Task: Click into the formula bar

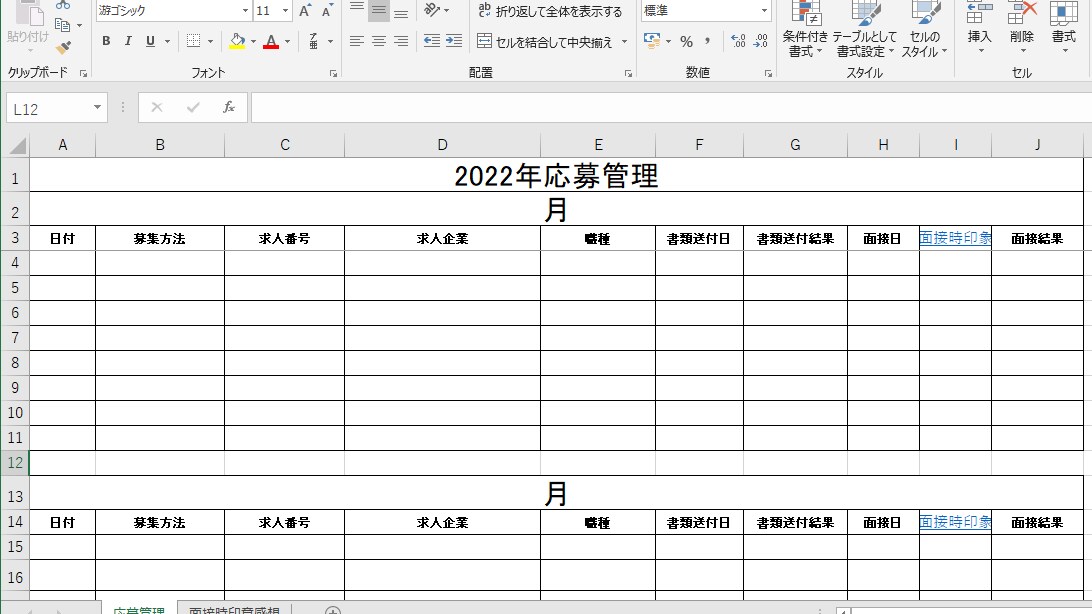Action: (x=671, y=108)
